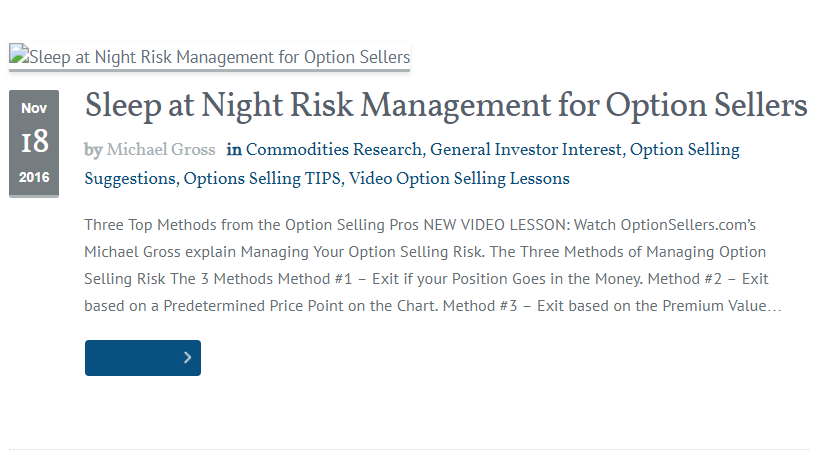Click the word 'by' before the author
Screen dimensions: 816x459
point(93,150)
